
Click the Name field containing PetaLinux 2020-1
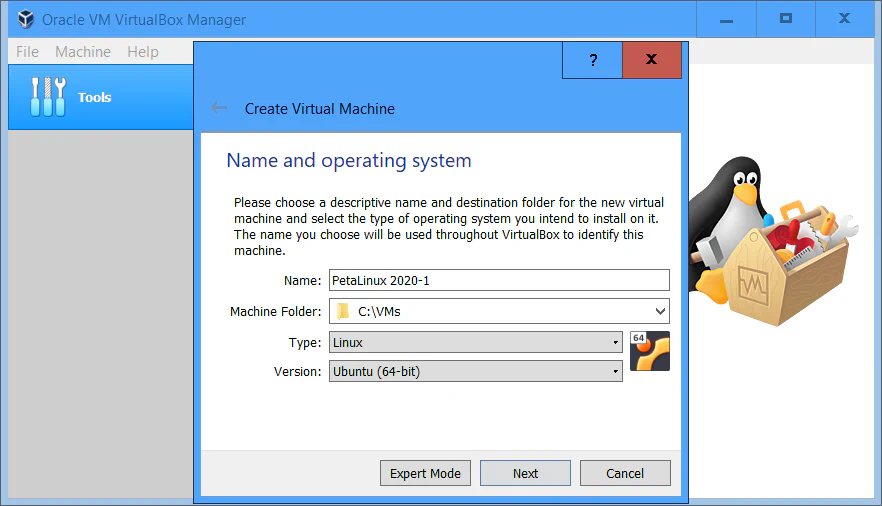coord(498,281)
